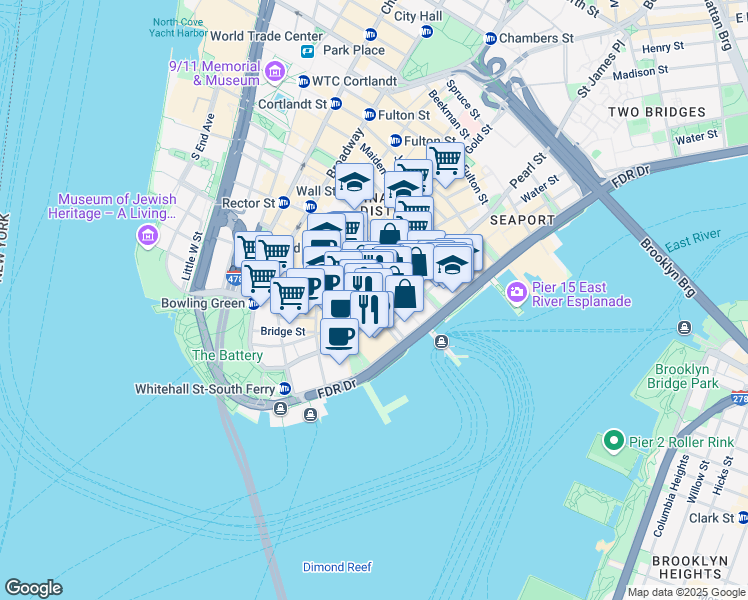Click the Cortlandt St subway icon

tap(336, 103)
